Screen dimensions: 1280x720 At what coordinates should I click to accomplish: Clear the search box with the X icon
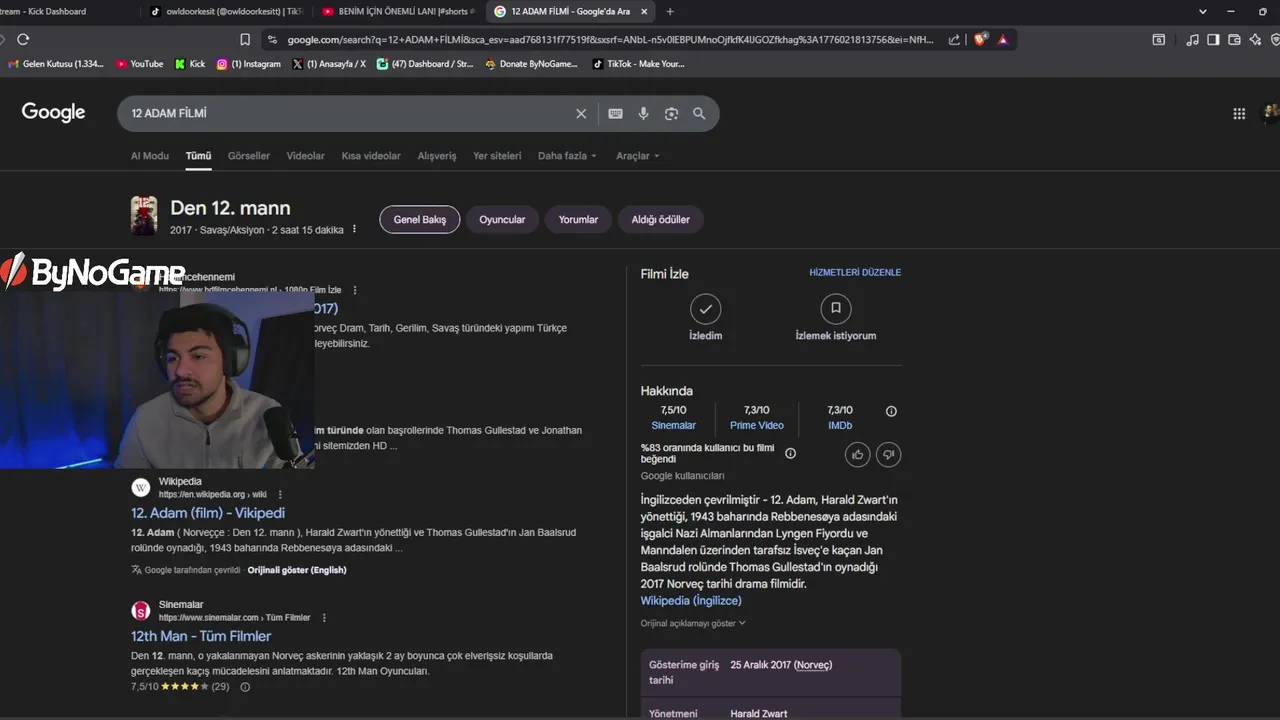tap(581, 113)
